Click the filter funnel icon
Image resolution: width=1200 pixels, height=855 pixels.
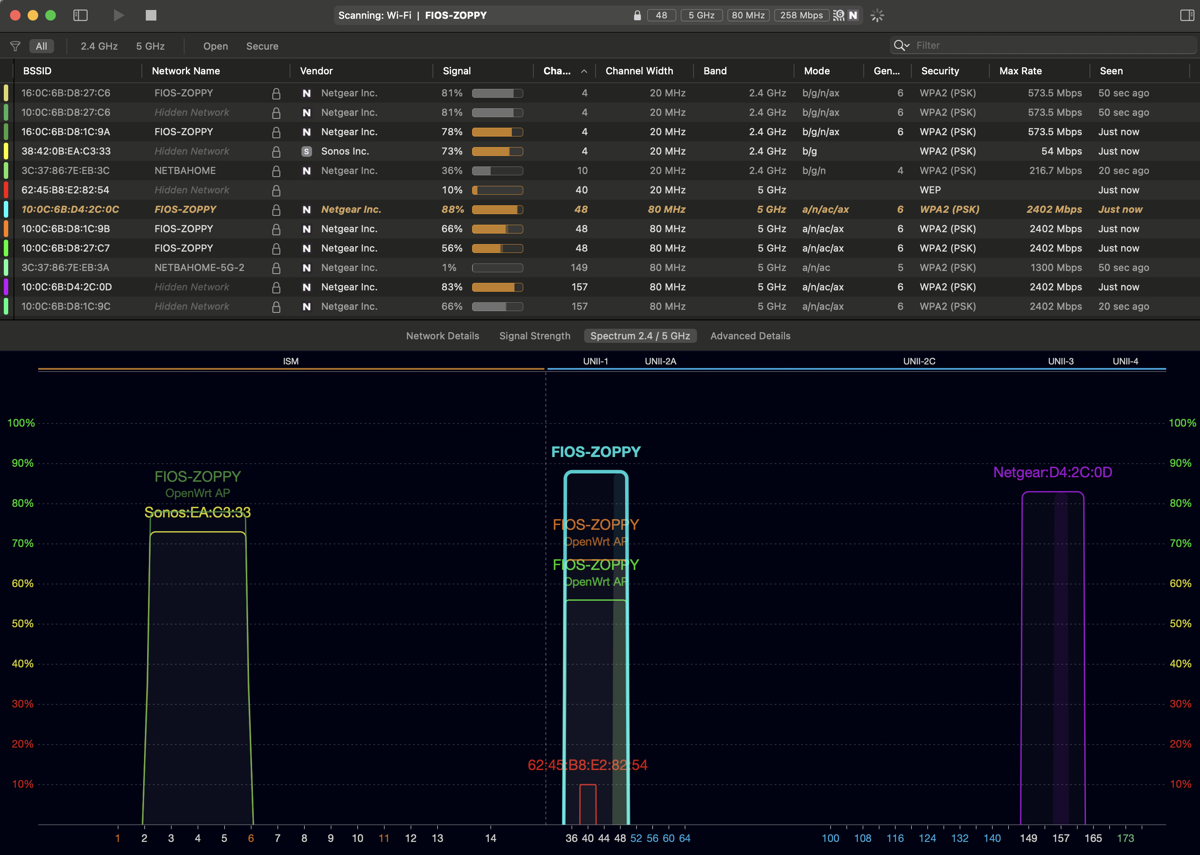[x=15, y=46]
